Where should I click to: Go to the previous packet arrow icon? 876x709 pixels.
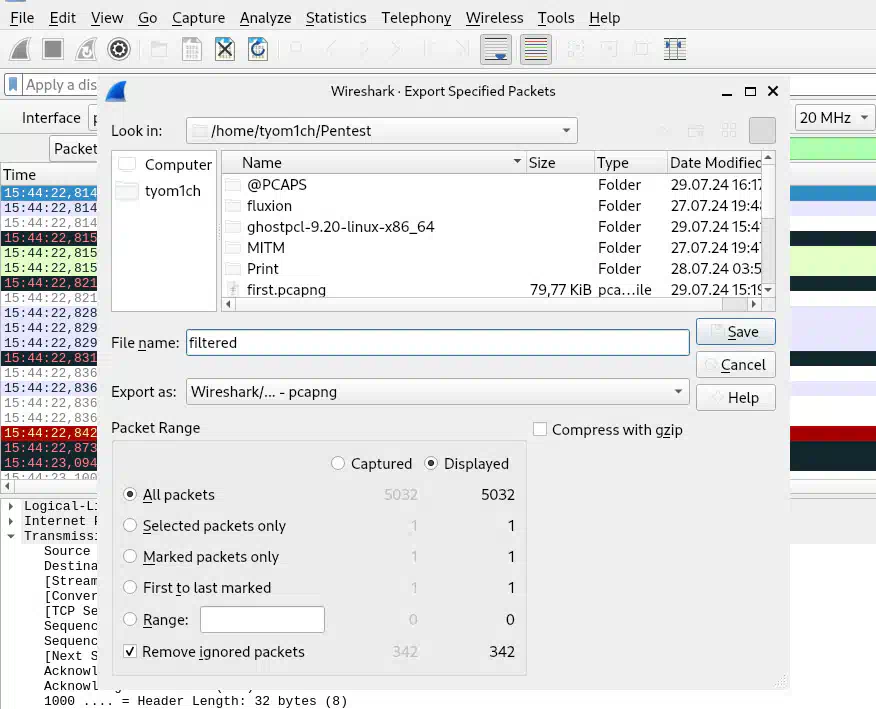coord(330,49)
